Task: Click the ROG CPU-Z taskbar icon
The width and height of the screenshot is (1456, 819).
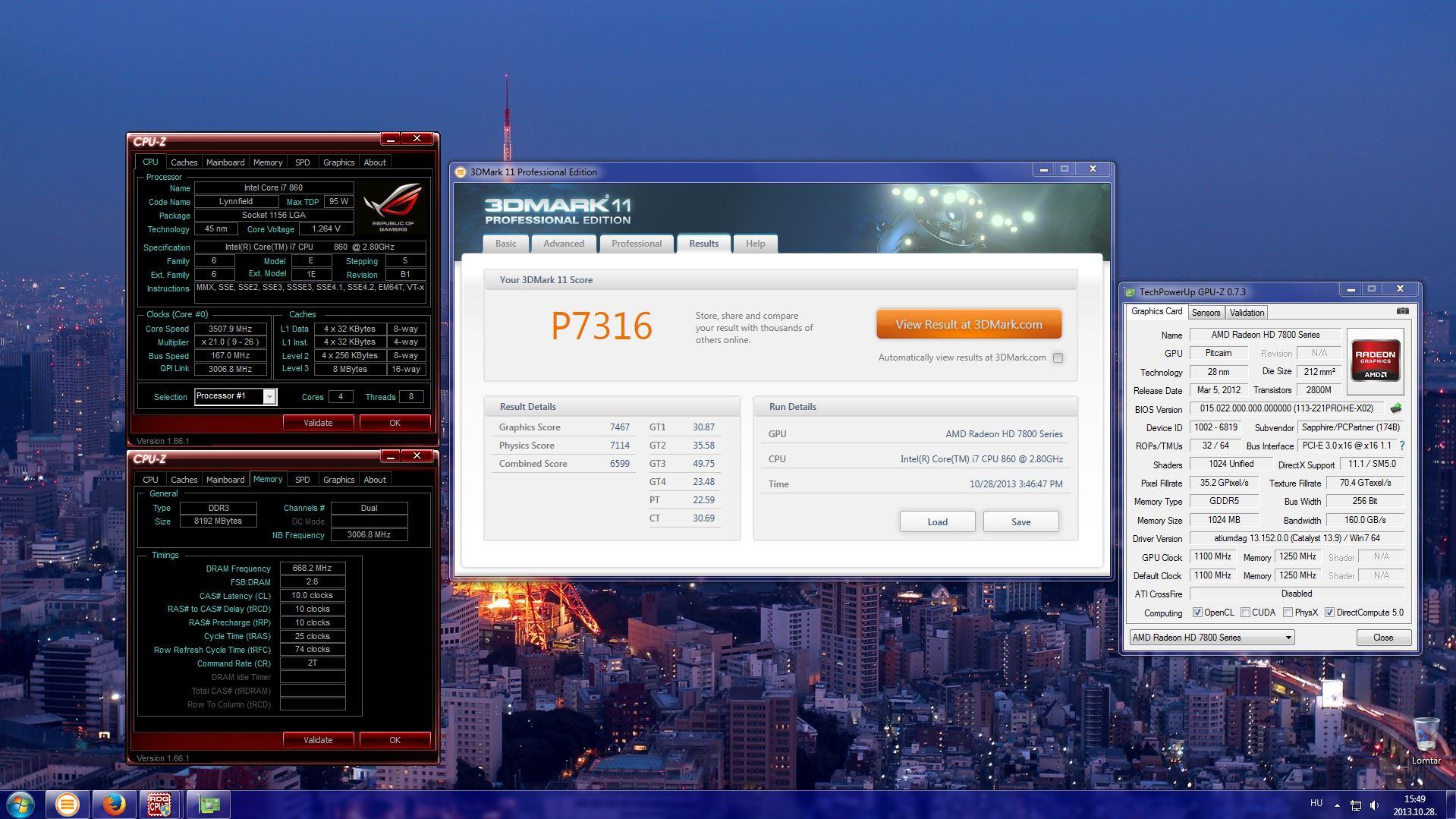Action: (159, 804)
